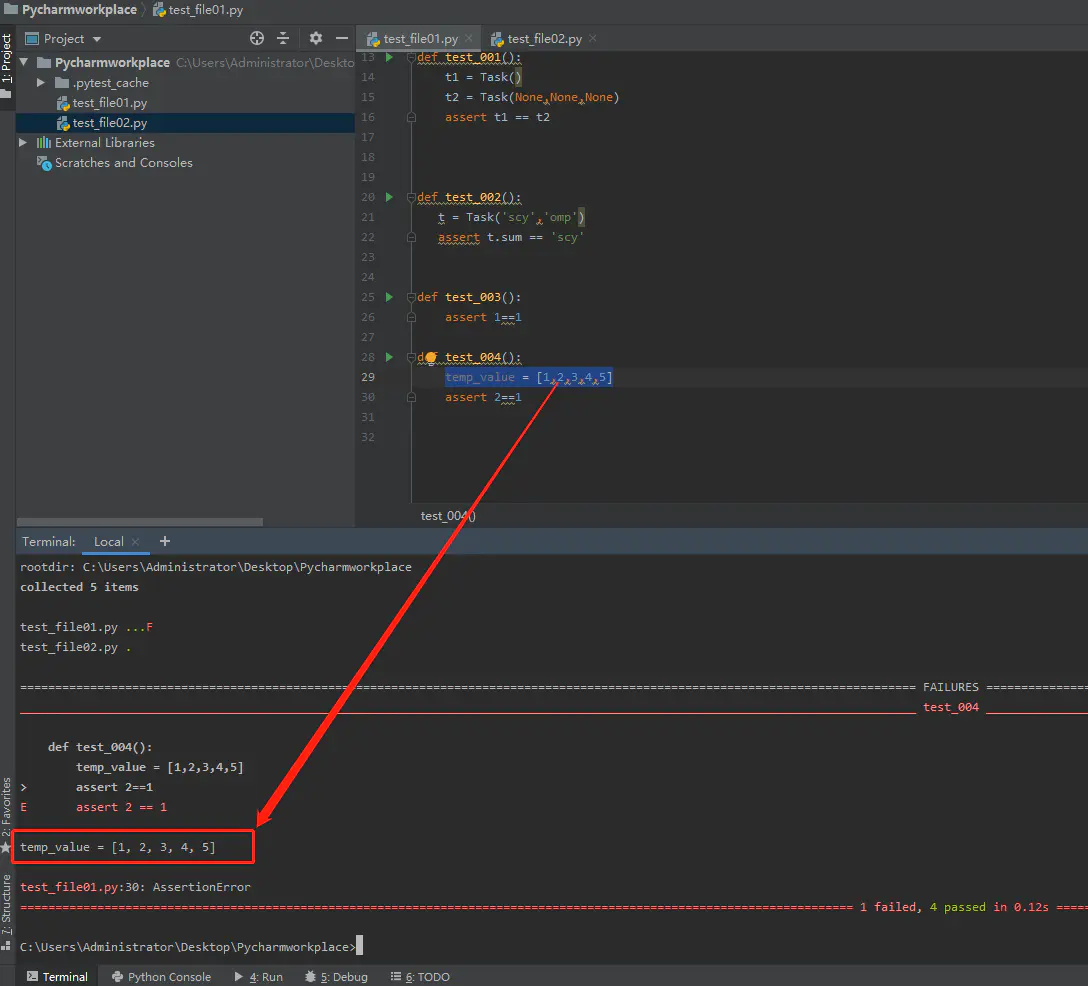This screenshot has width=1088, height=986.
Task: Click 'temp_value = [1, 2, 3, 4, 5]' terminal output
Action: point(117,847)
